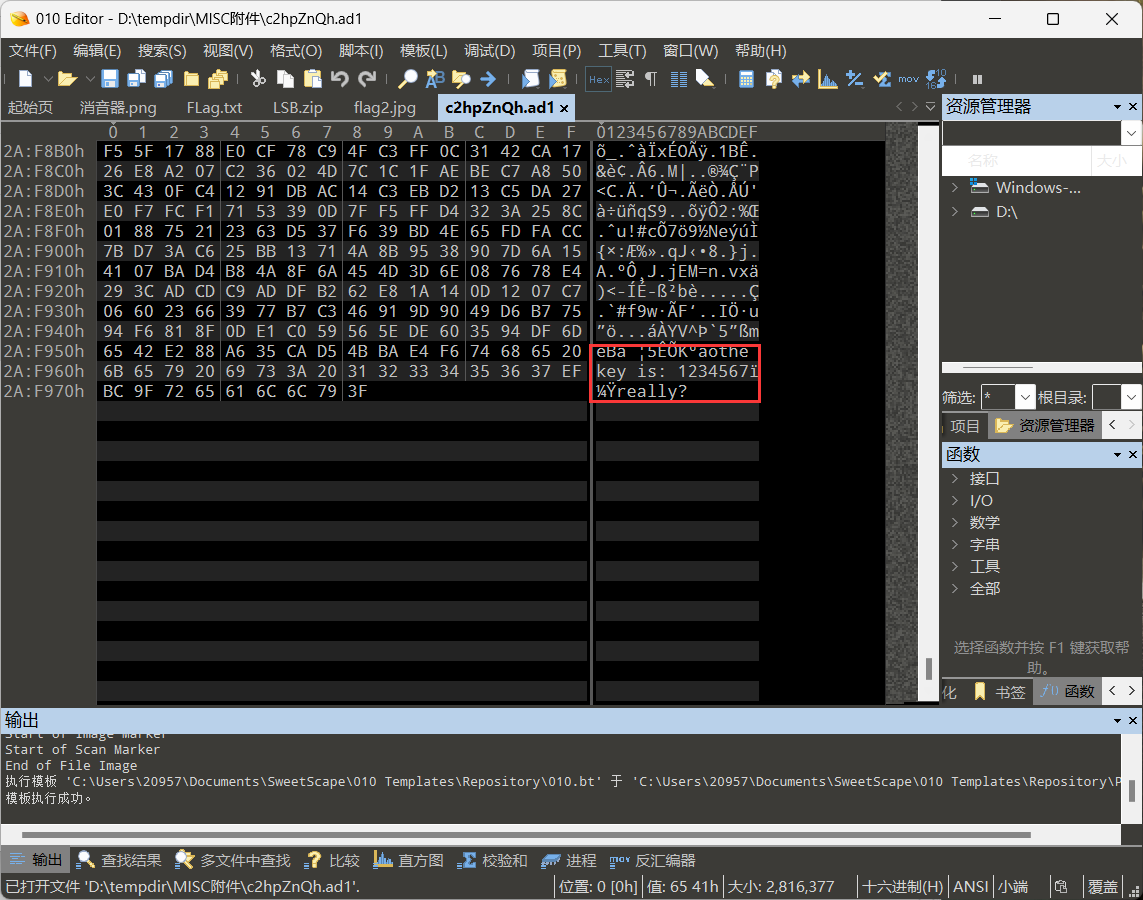
Task: Expand the D:\ drive tree node
Action: pos(955,212)
